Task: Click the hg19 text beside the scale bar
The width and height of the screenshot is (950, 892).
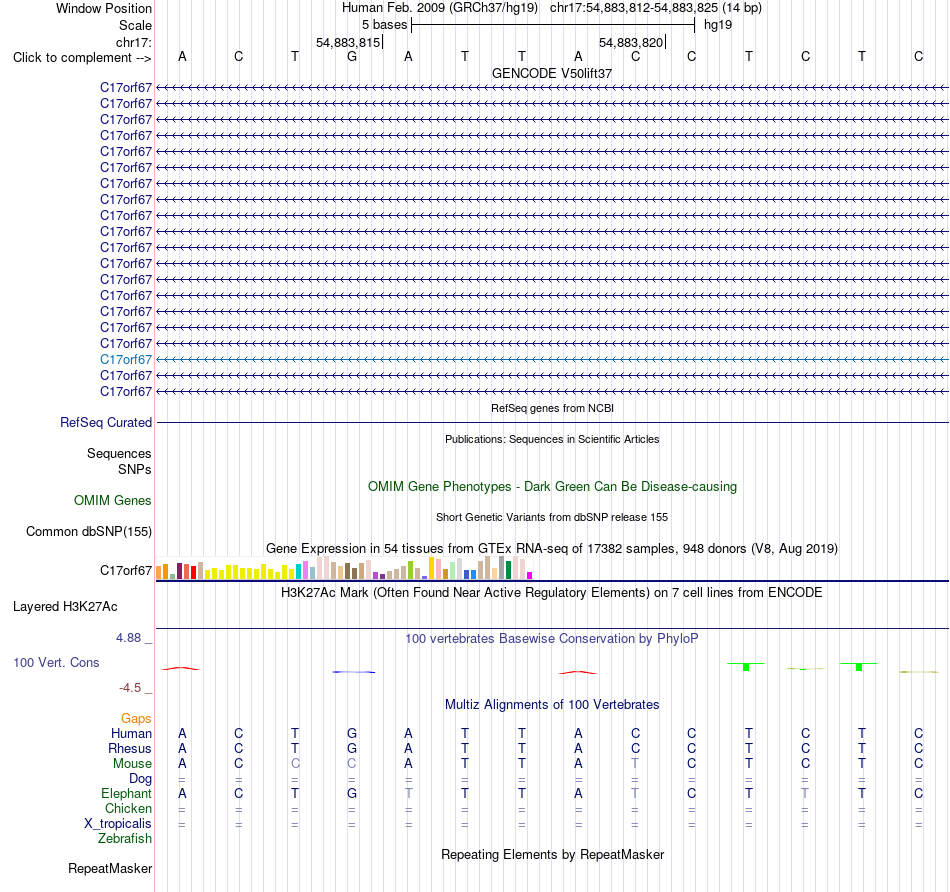Action: 718,25
